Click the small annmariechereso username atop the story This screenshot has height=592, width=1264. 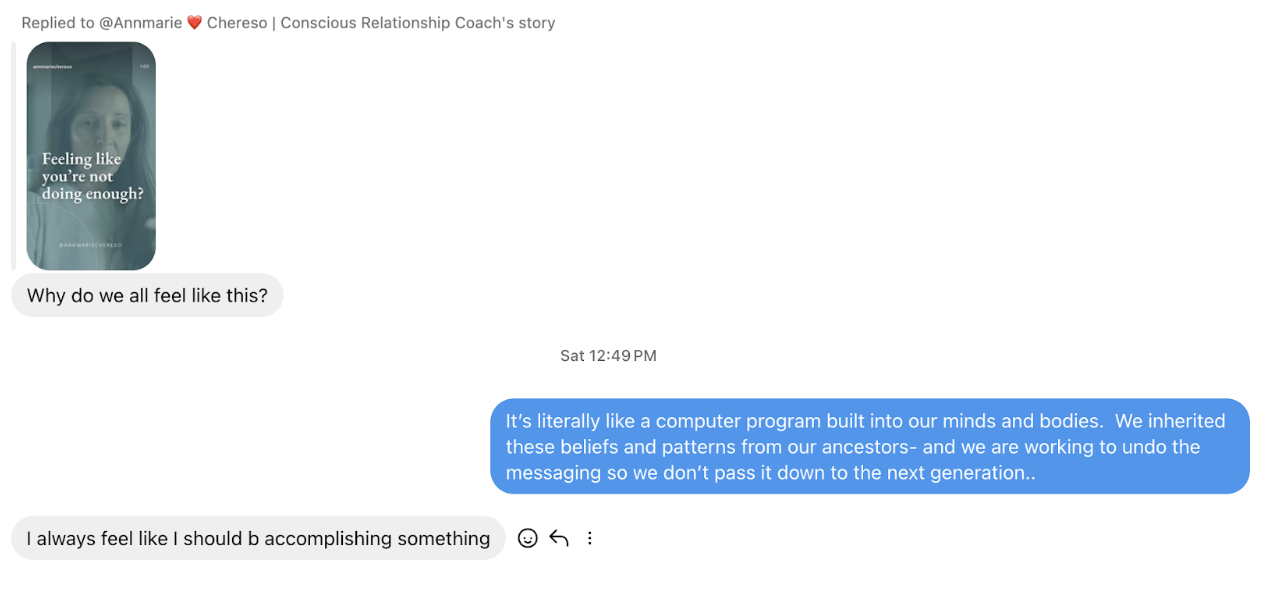tap(52, 66)
